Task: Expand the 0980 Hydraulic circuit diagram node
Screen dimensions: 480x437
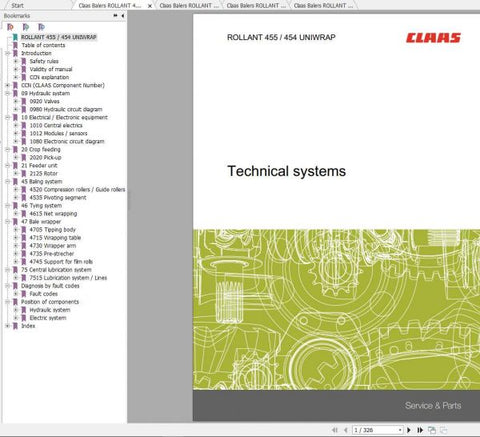Action: [x=16, y=109]
